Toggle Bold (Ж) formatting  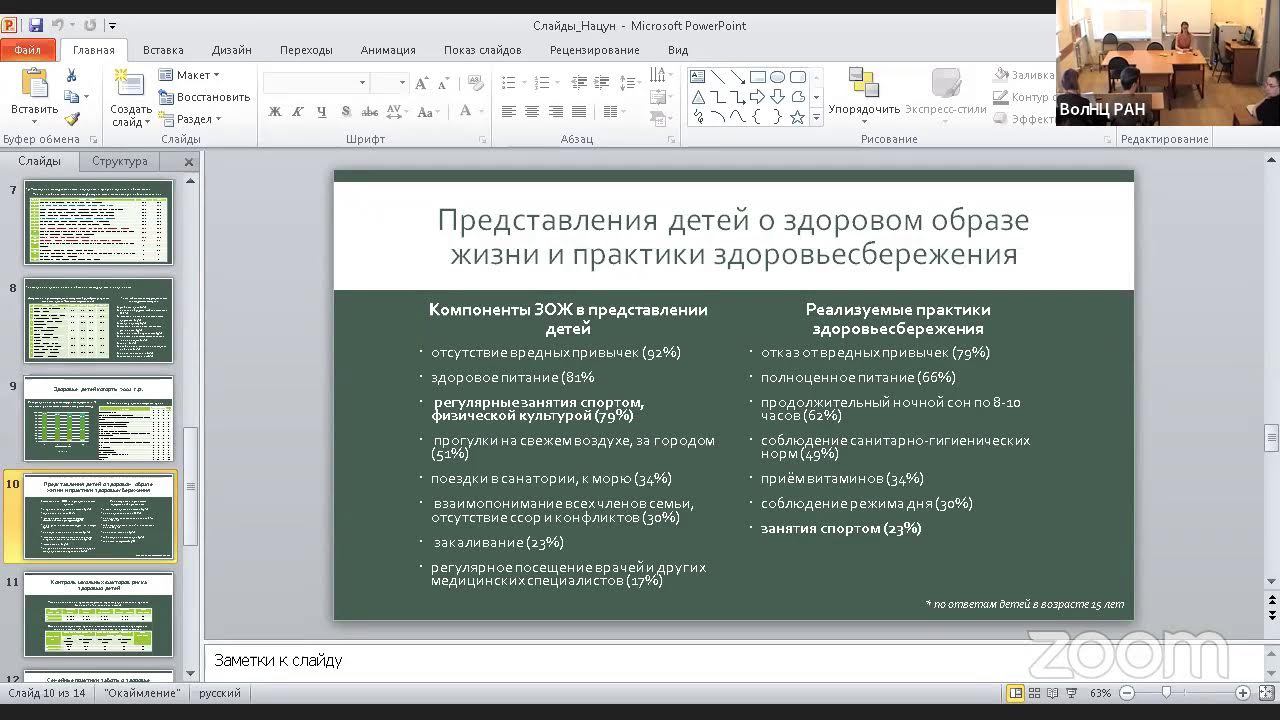click(x=275, y=112)
